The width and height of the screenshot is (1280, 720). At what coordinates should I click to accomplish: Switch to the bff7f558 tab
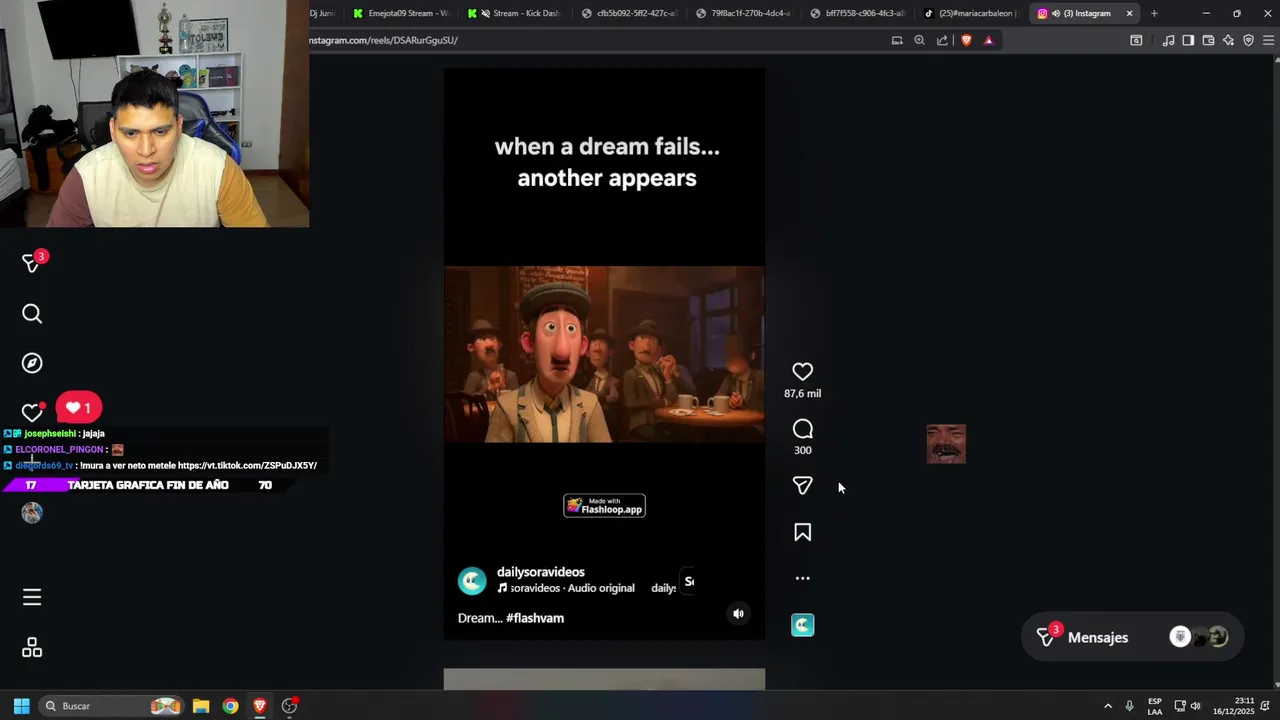(x=858, y=13)
